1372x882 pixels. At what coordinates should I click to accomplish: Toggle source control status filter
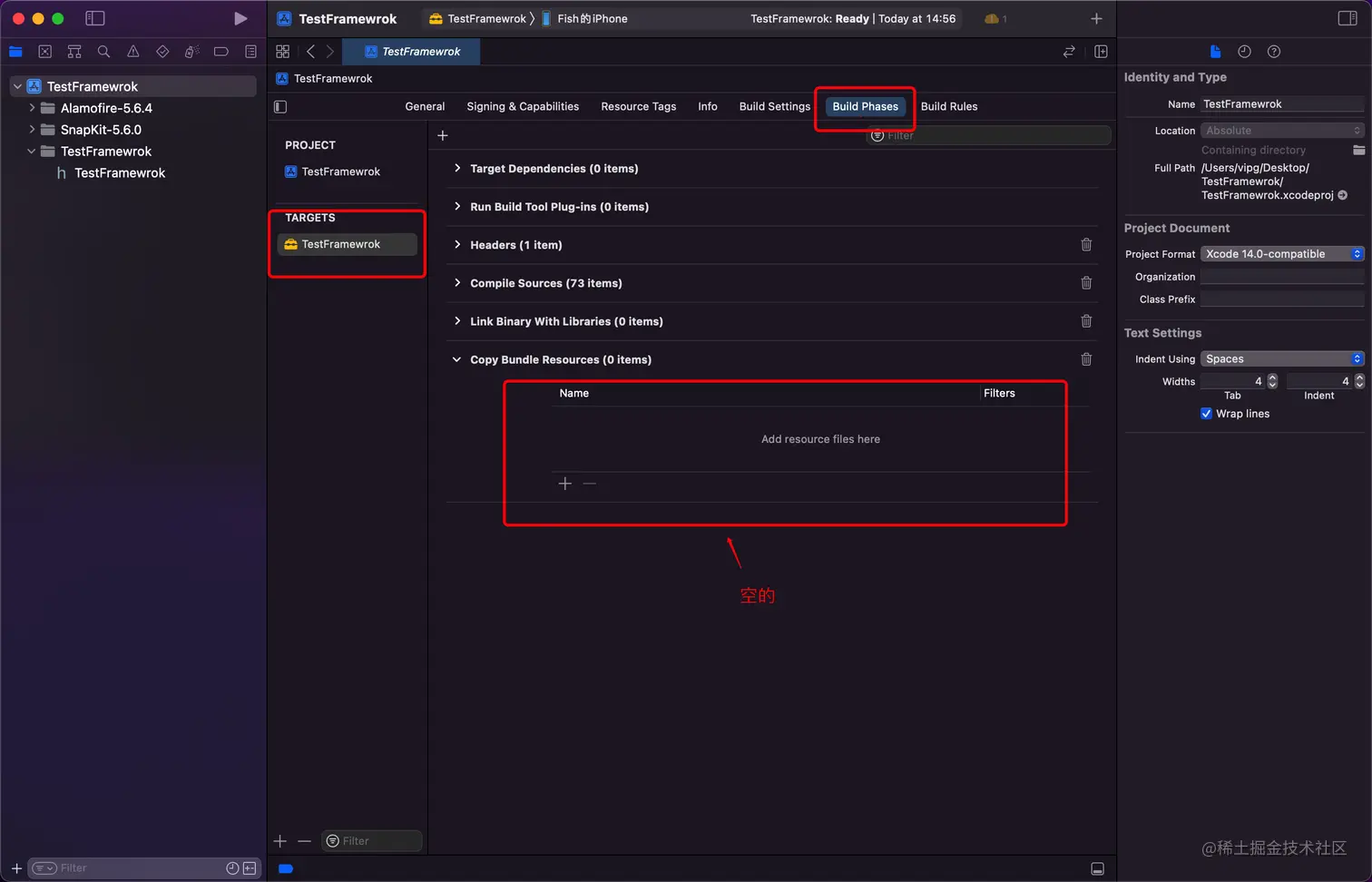[x=250, y=868]
